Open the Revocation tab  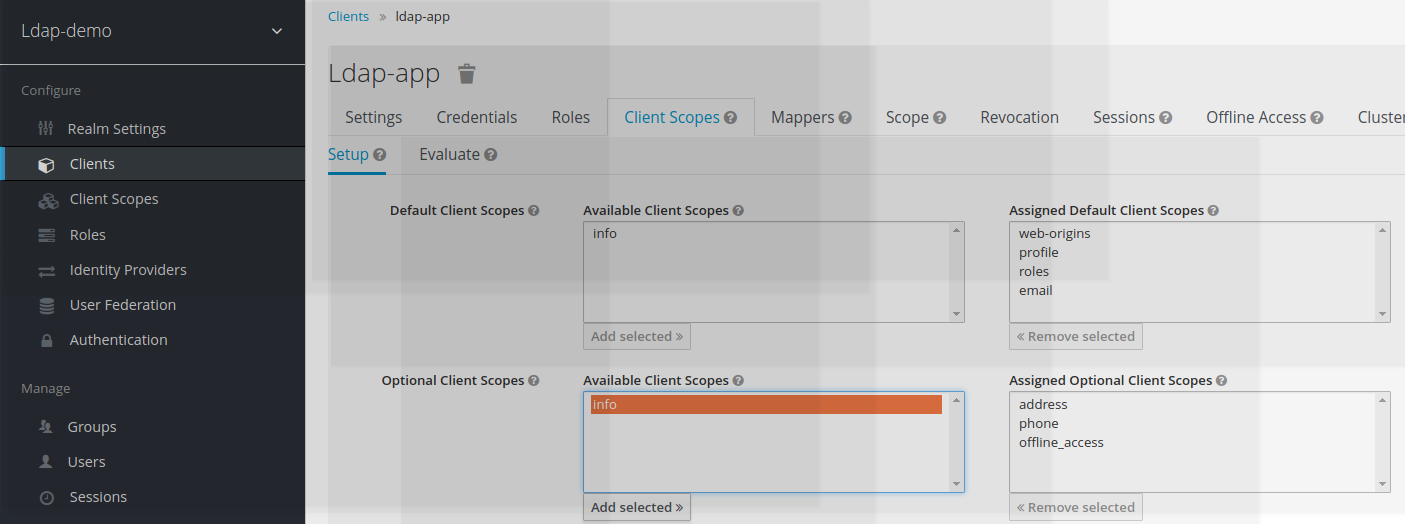1019,117
